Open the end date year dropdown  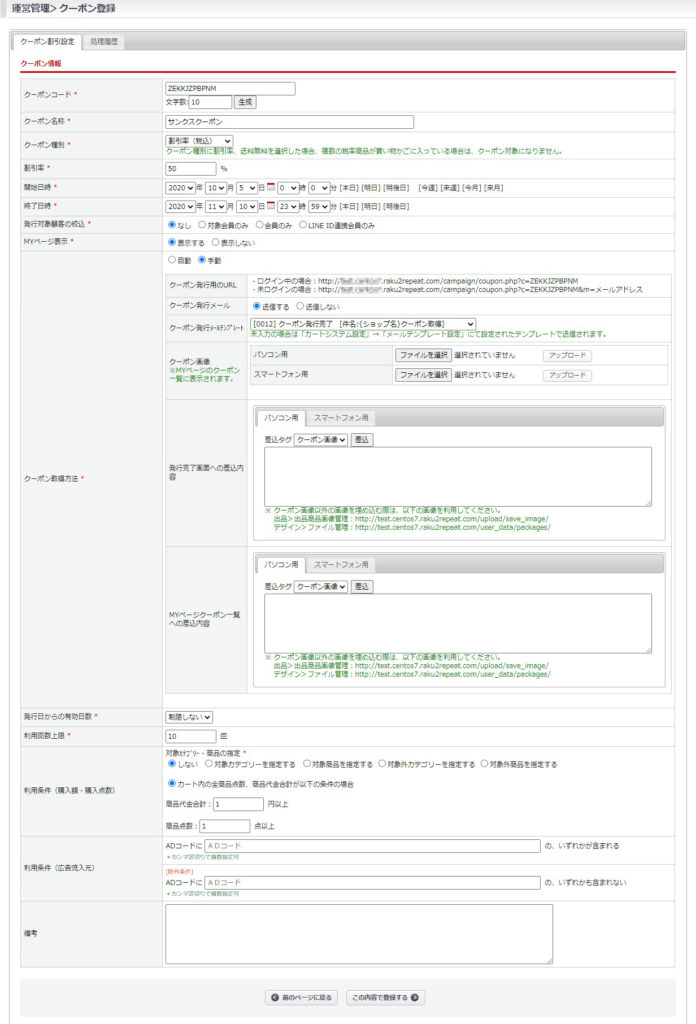180,206
